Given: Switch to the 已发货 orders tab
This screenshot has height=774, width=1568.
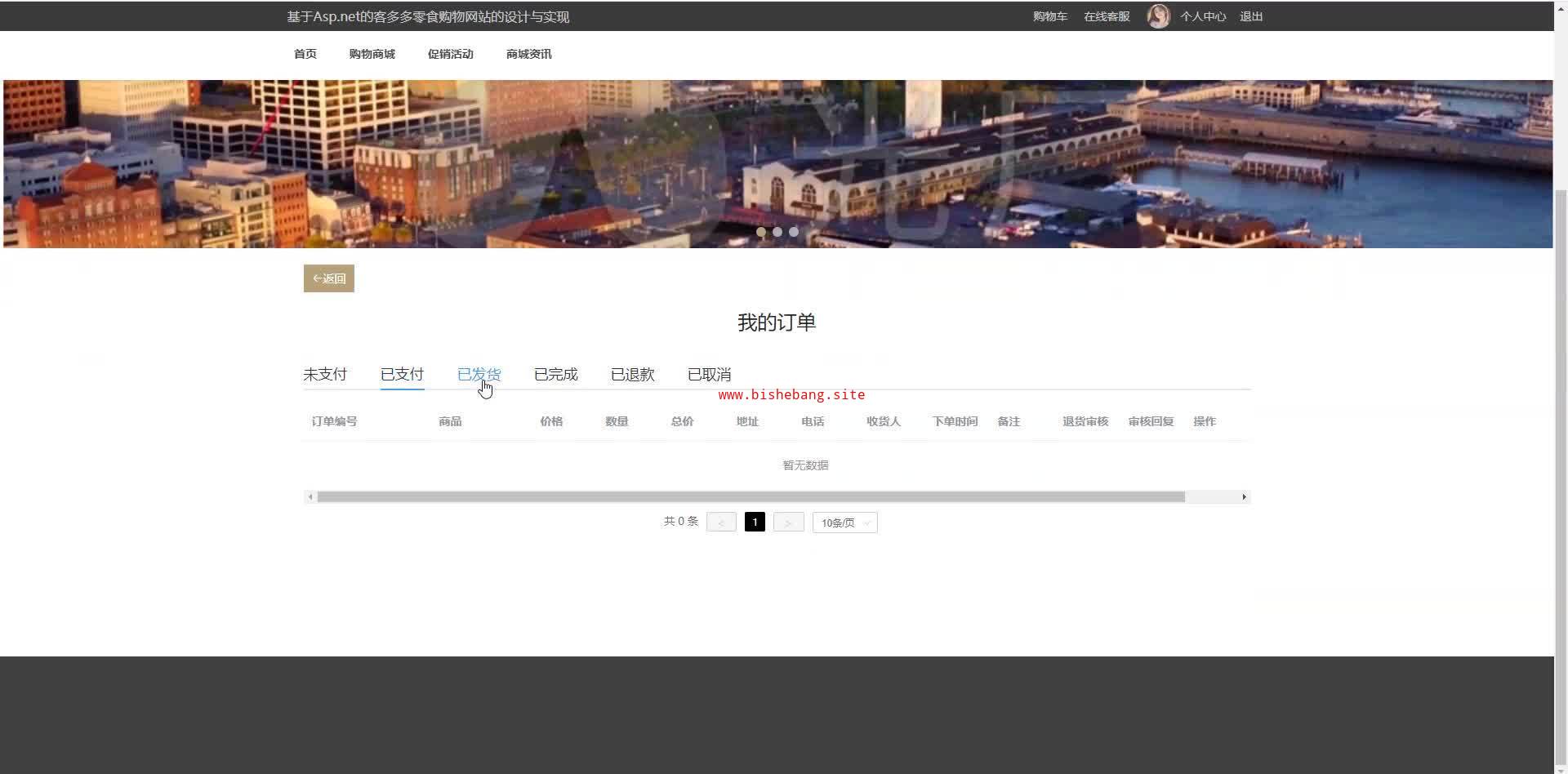Looking at the screenshot, I should pyautogui.click(x=479, y=375).
